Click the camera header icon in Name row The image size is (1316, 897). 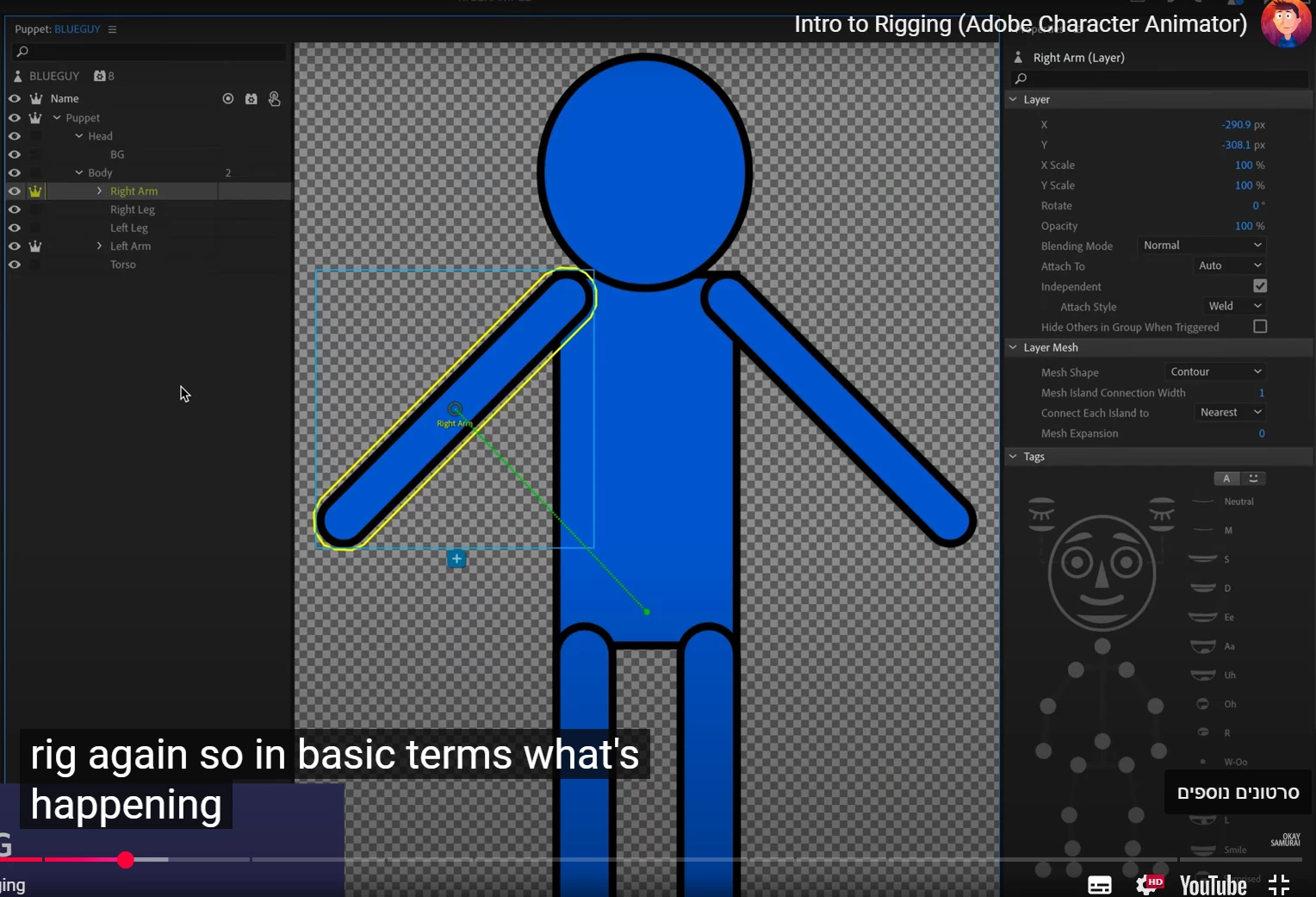[251, 99]
